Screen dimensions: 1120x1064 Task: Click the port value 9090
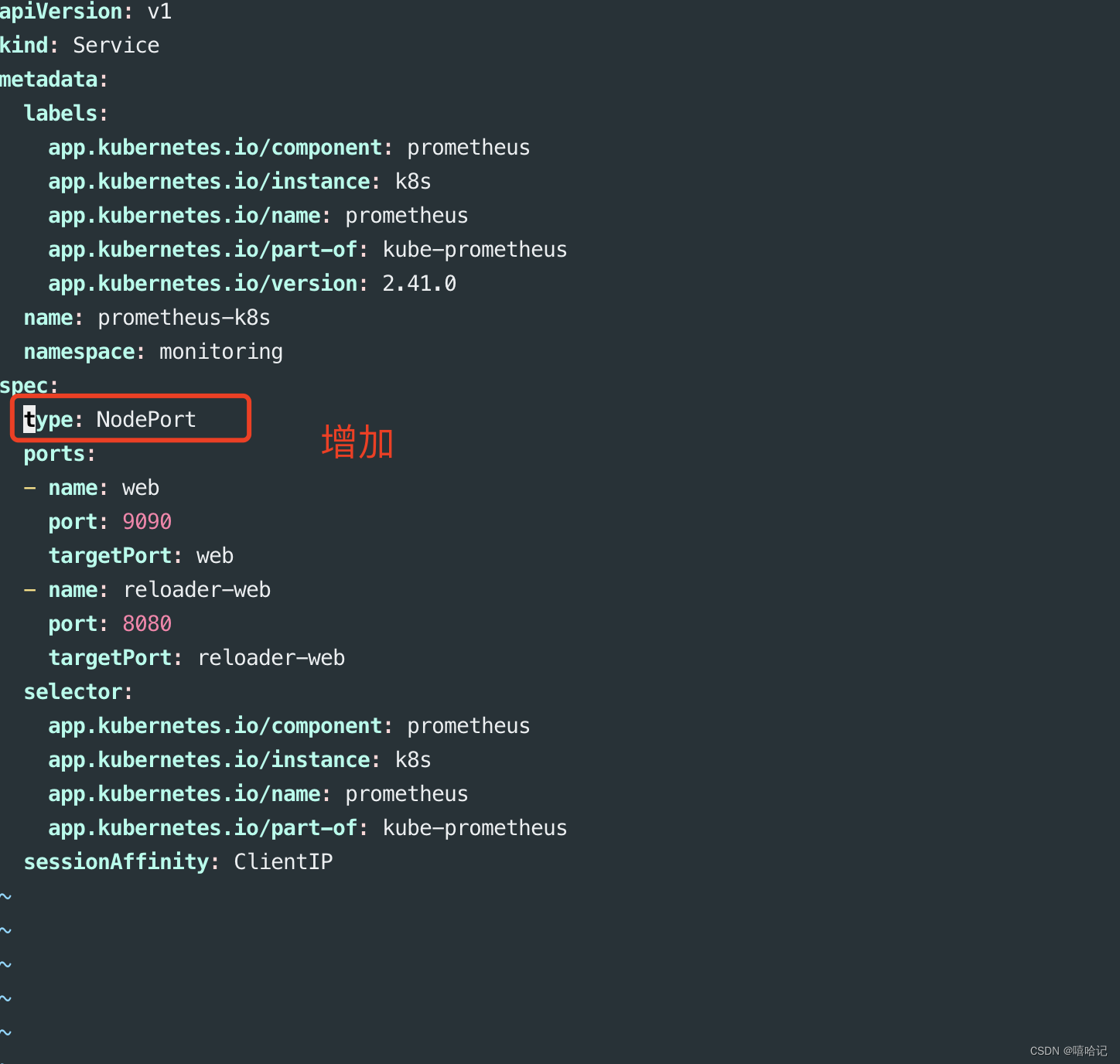pos(147,522)
